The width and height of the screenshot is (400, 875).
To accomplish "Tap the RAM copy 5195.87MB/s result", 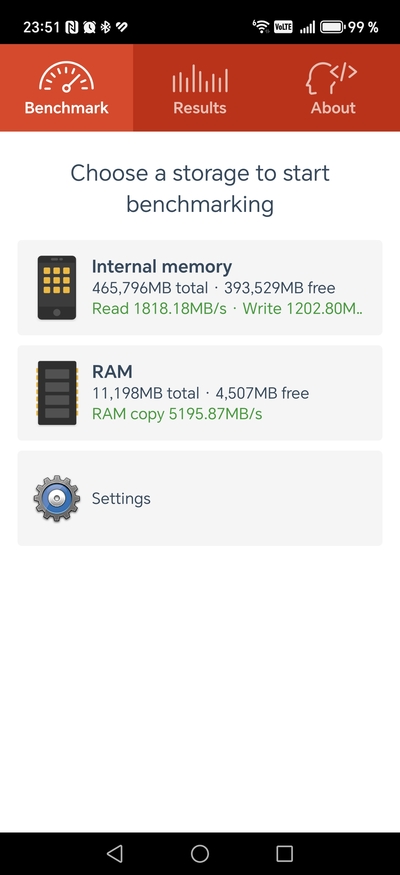I will click(x=177, y=414).
